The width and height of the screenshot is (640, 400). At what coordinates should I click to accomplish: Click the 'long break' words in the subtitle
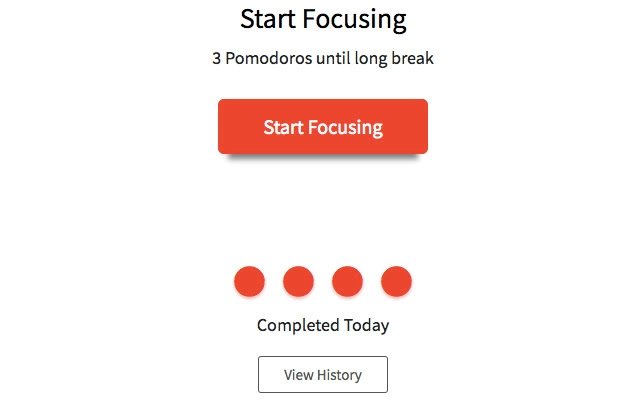tap(394, 58)
